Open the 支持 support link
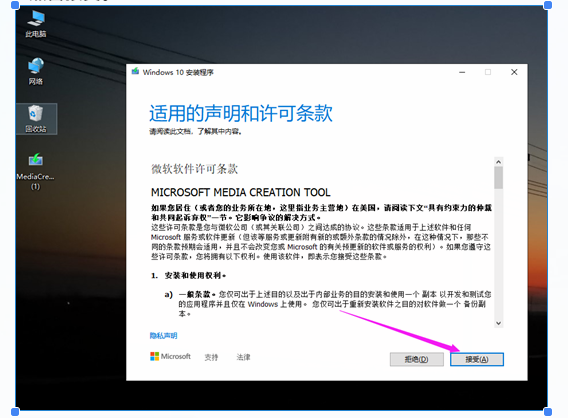The width and height of the screenshot is (568, 418). pos(211,357)
